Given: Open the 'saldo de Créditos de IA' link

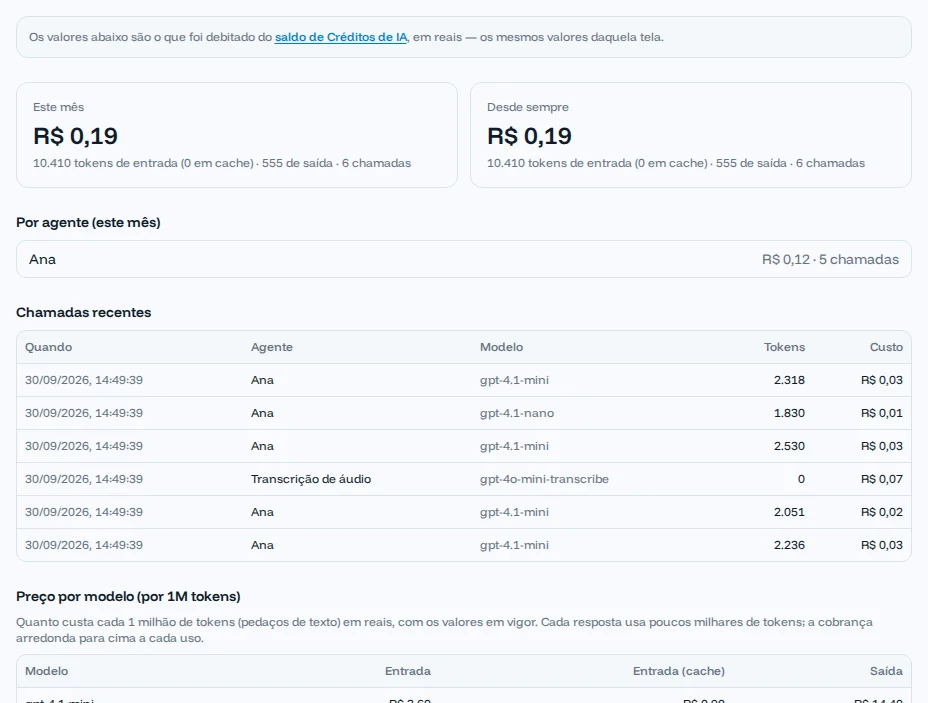Looking at the screenshot, I should point(341,37).
